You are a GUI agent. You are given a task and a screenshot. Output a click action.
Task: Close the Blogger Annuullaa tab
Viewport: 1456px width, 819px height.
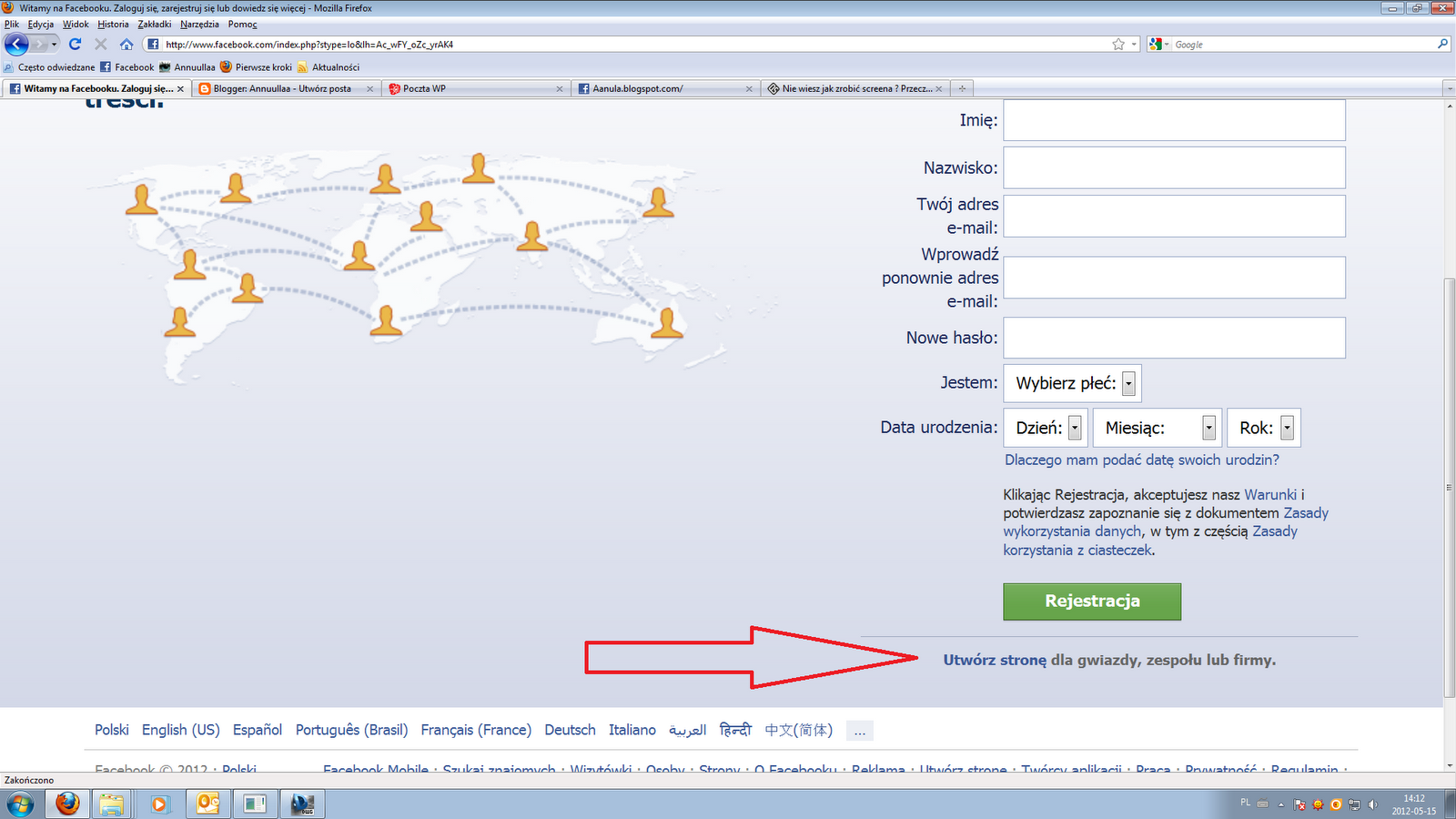tap(369, 88)
